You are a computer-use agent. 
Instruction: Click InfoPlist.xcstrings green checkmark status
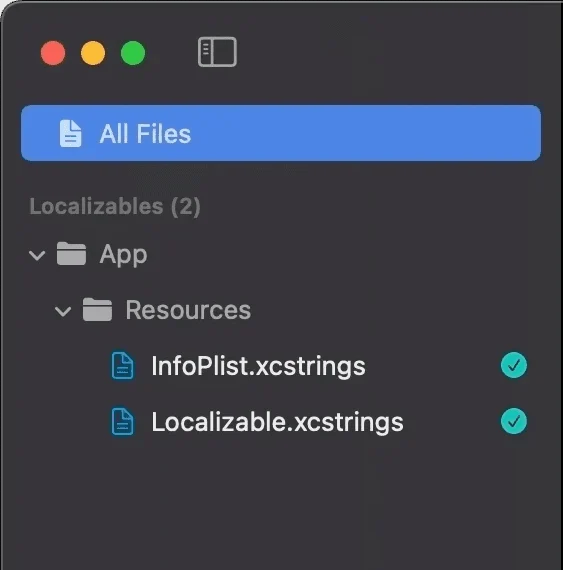coord(514,365)
